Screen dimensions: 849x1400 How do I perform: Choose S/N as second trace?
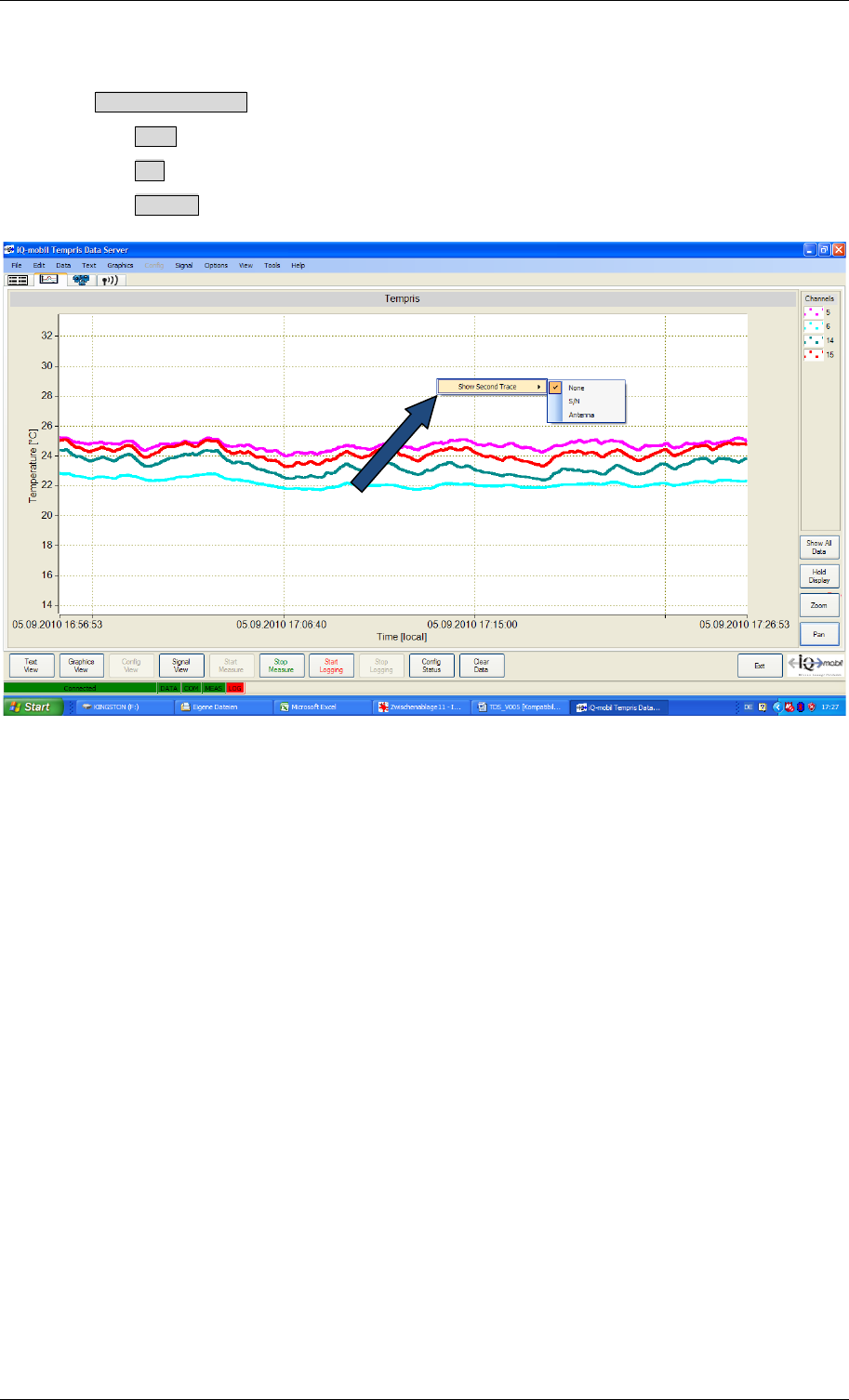coord(587,402)
